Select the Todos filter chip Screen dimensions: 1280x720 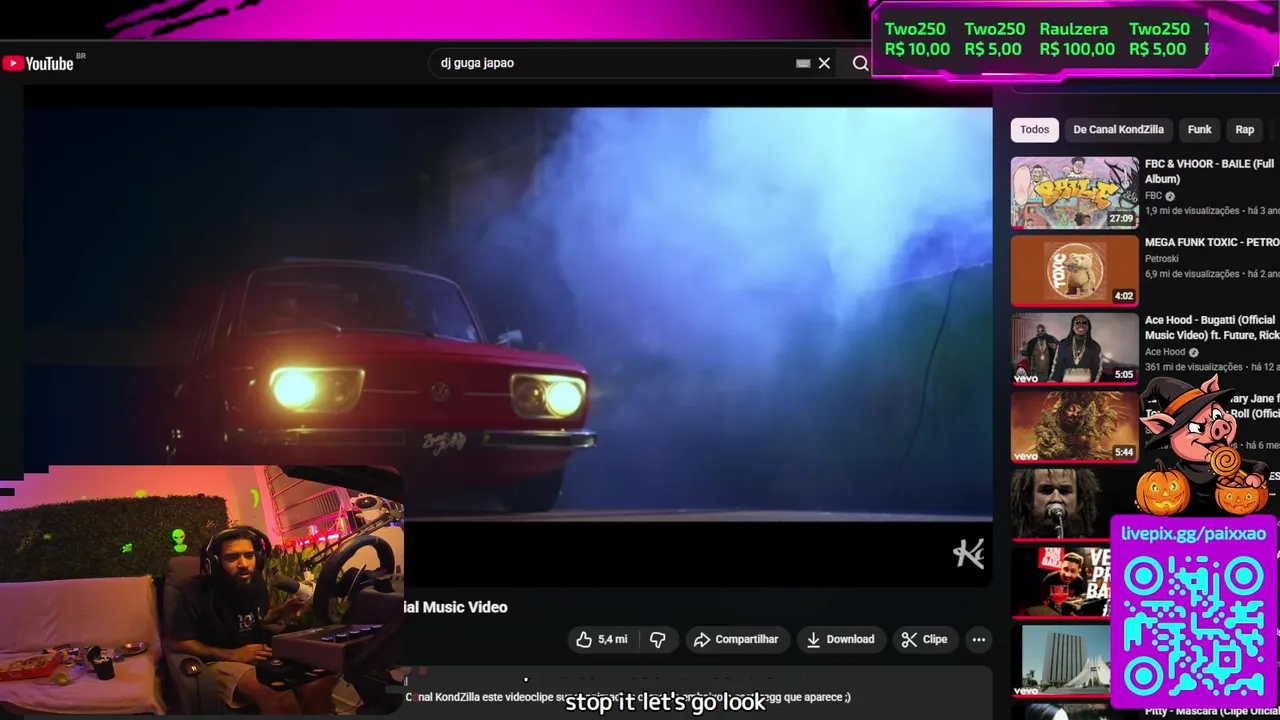1034,129
